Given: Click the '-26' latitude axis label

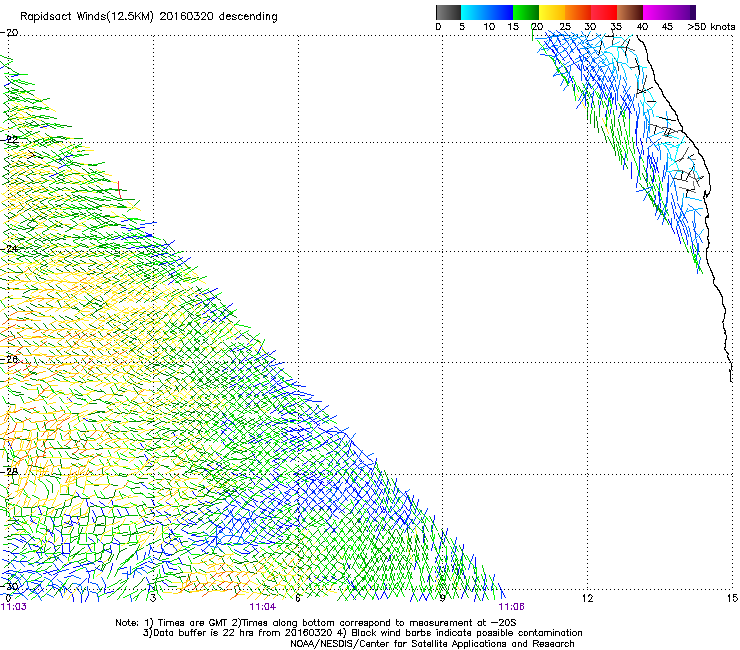Looking at the screenshot, I should pos(9,360).
